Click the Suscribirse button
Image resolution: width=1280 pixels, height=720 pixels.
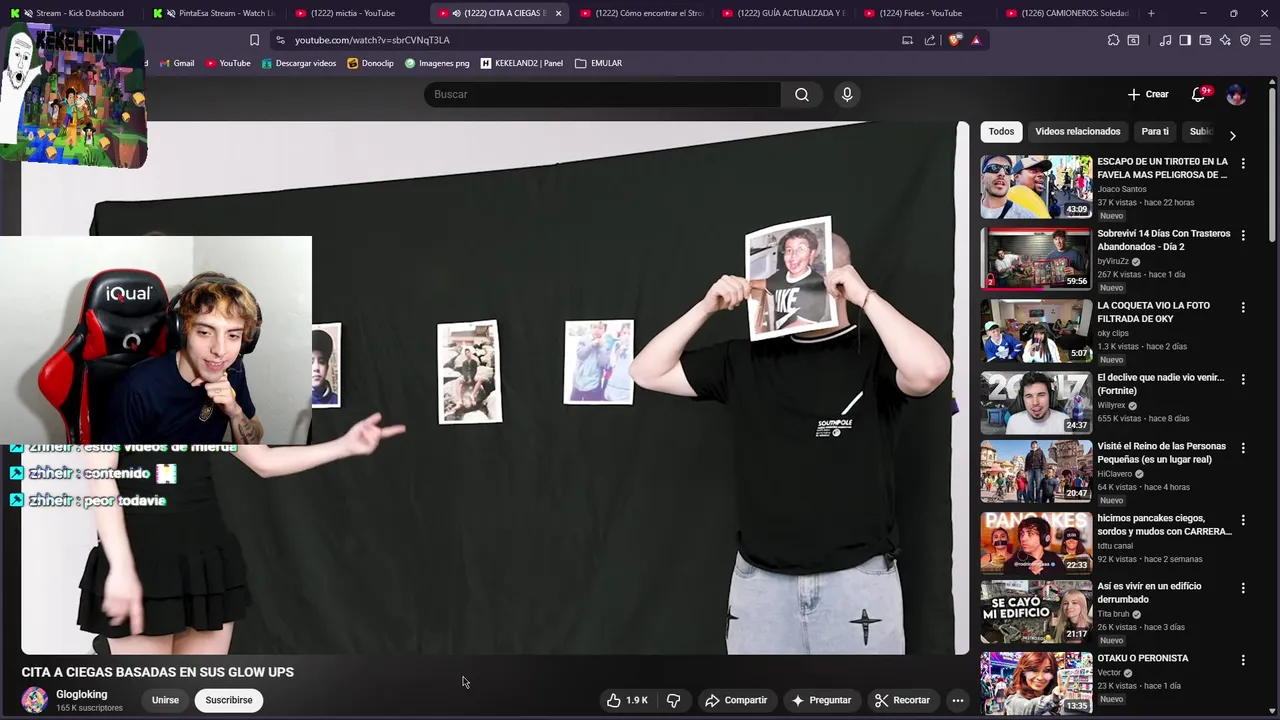(x=229, y=700)
